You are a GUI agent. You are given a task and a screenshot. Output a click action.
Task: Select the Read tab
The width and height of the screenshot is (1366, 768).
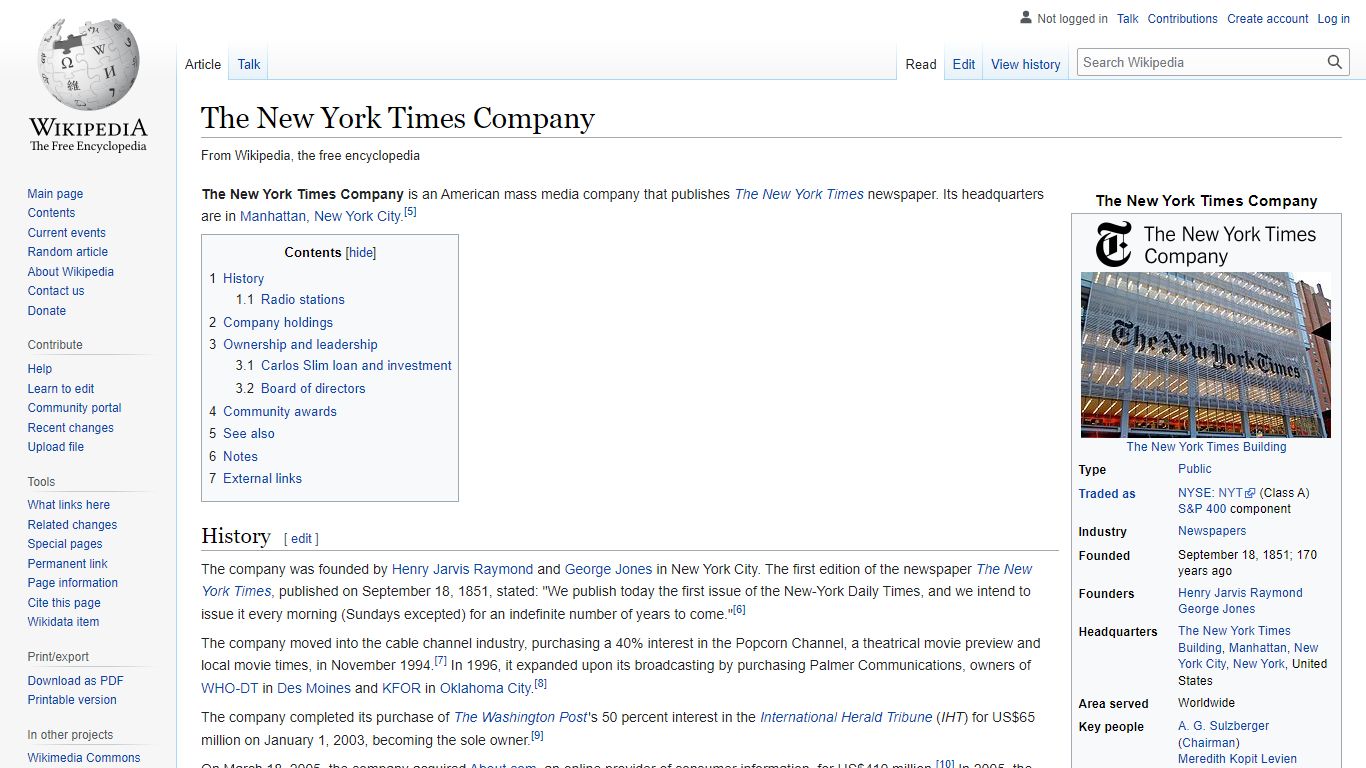(921, 64)
